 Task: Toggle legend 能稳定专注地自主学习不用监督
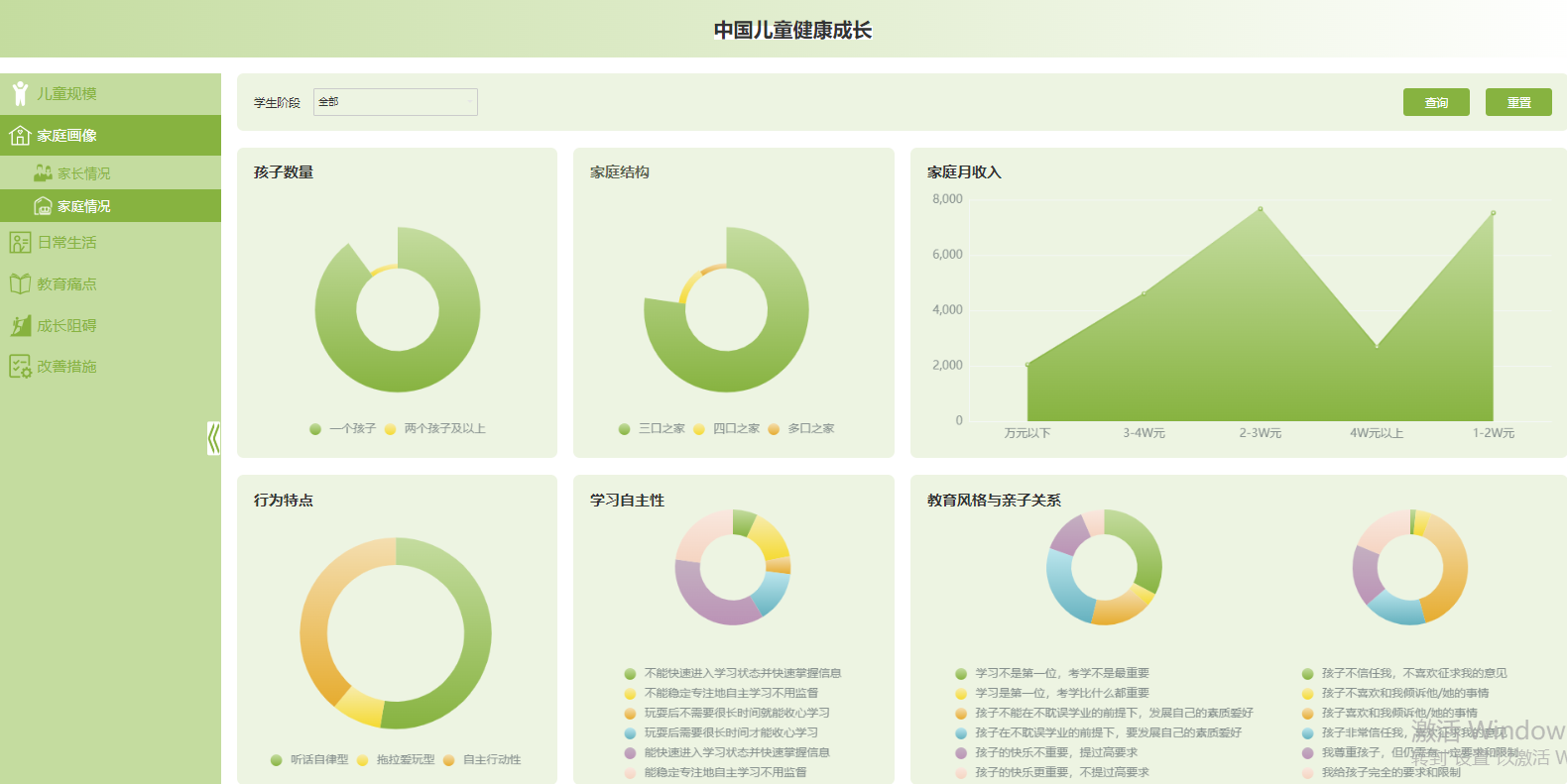715,772
